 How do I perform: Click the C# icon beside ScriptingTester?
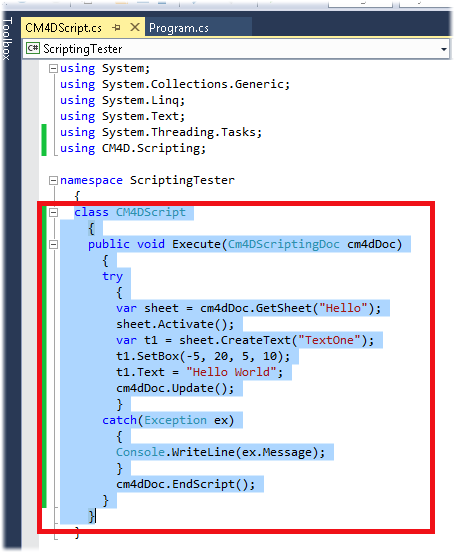(33, 48)
